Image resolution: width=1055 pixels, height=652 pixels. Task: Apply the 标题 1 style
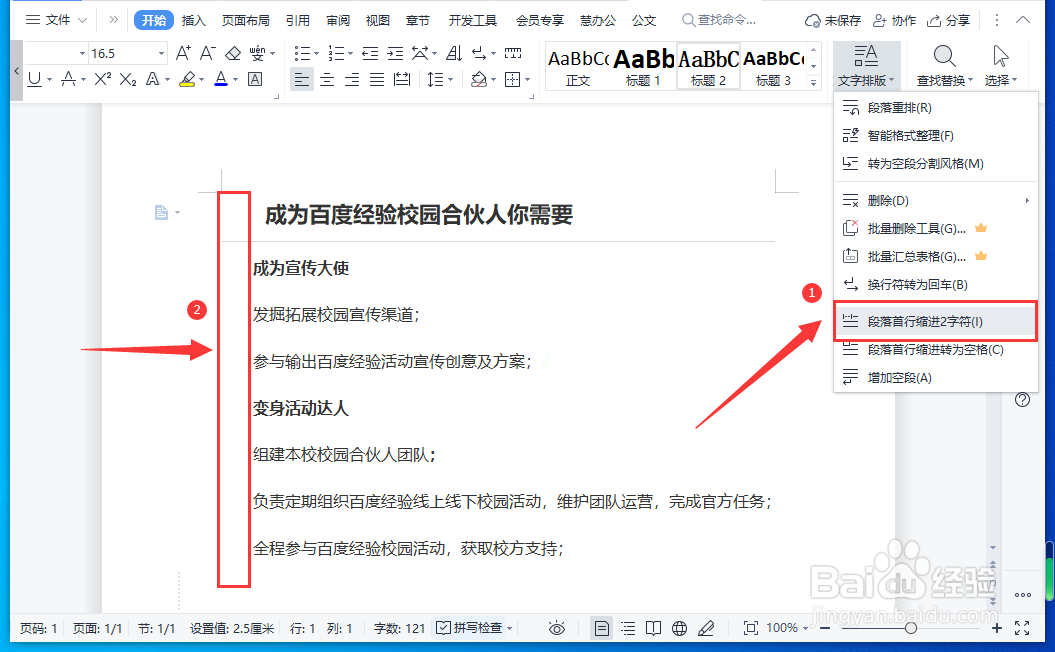[x=643, y=67]
